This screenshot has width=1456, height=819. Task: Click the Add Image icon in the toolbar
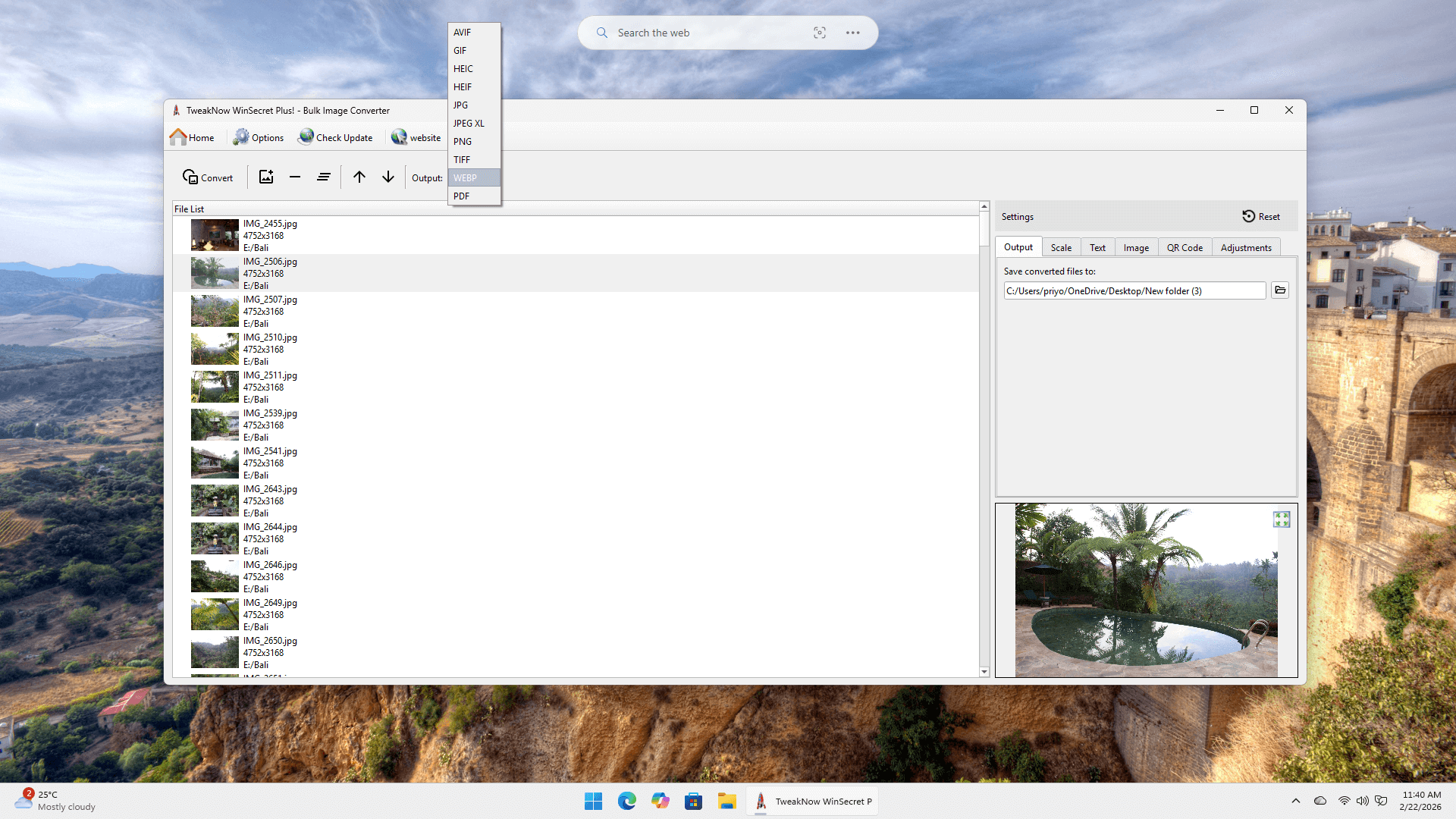click(265, 177)
